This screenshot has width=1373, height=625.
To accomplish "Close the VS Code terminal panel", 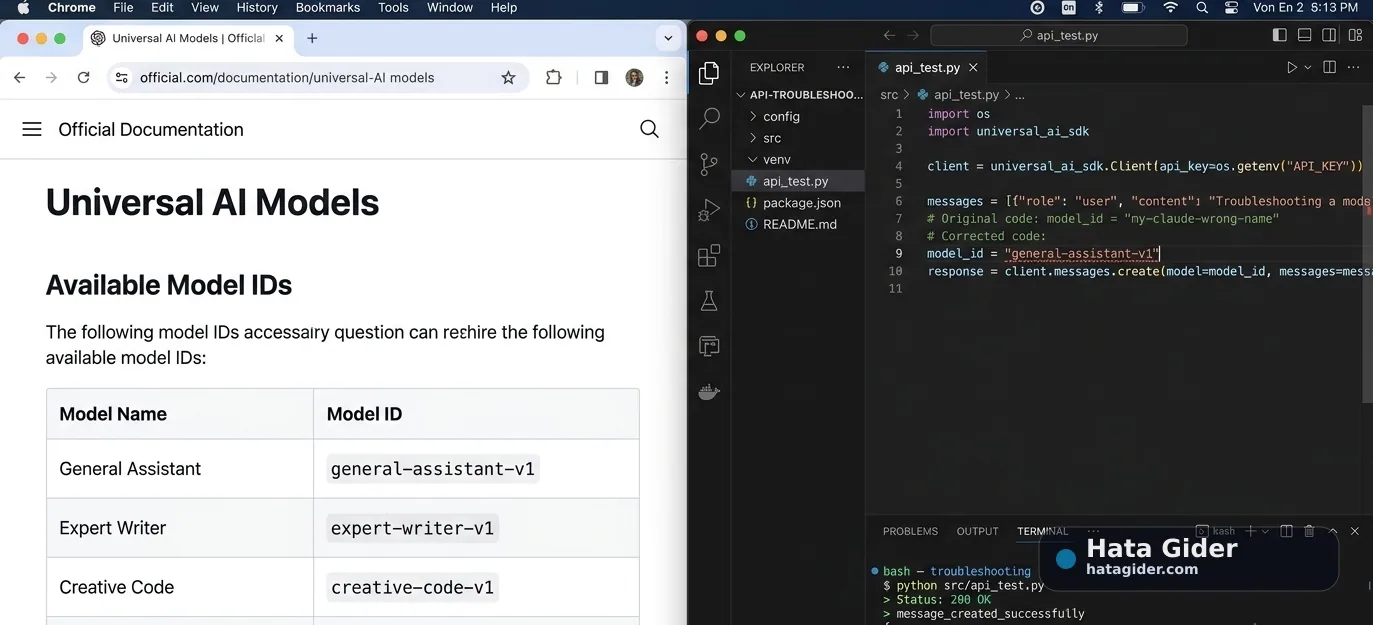I will pyautogui.click(x=1355, y=531).
